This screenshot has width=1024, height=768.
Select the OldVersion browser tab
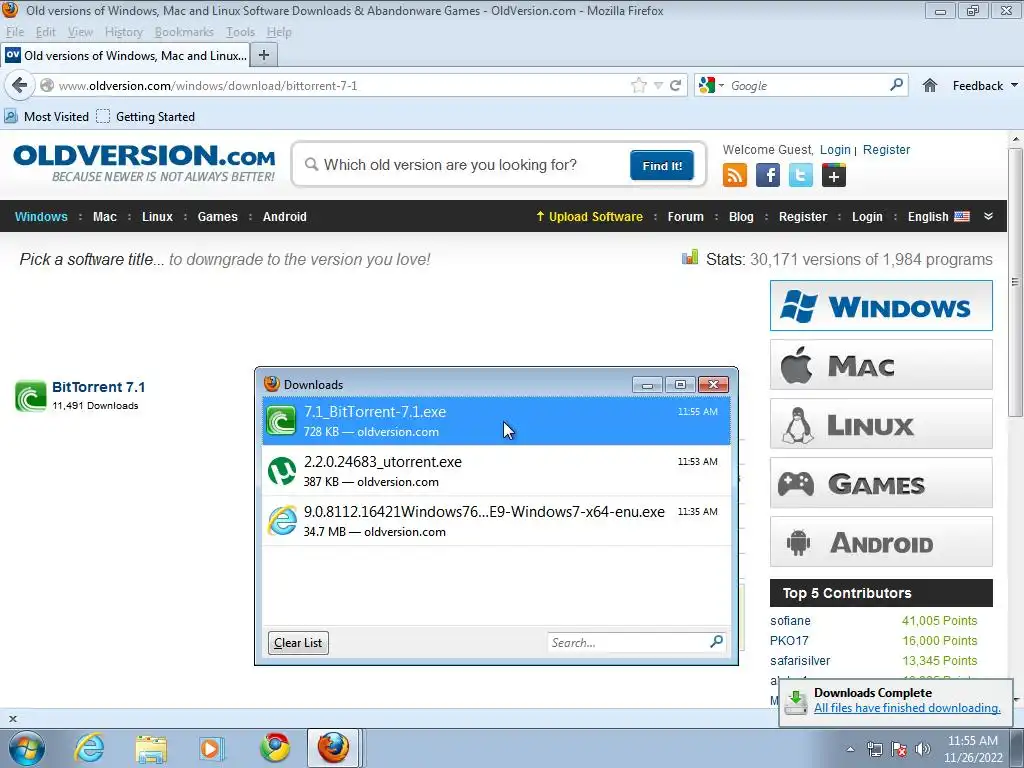pyautogui.click(x=125, y=56)
